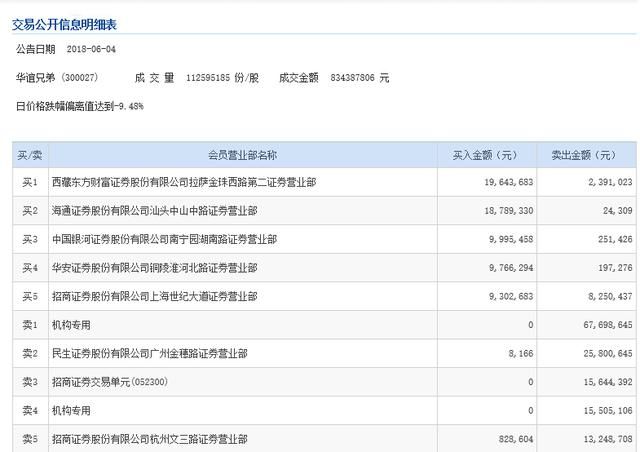This screenshot has height=452, width=640.
Task: Click the 买2 row label
Action: pos(30,211)
